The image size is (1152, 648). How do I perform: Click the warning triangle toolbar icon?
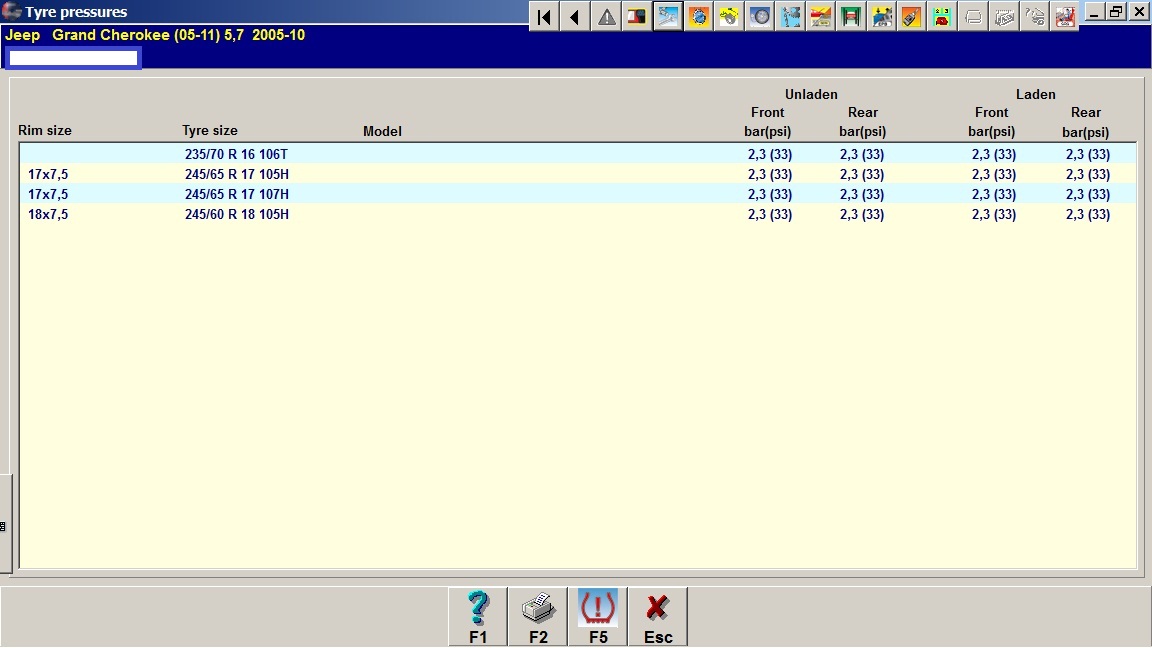(x=606, y=16)
